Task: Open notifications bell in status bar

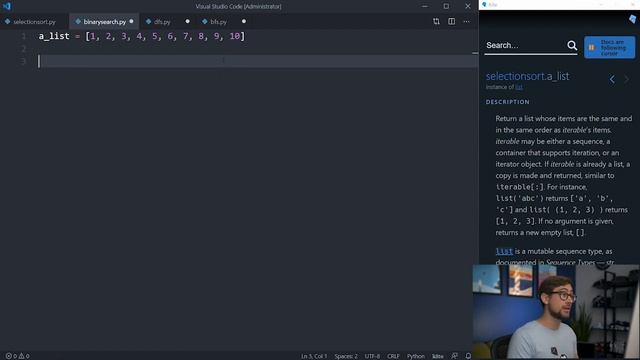Action: (468, 356)
